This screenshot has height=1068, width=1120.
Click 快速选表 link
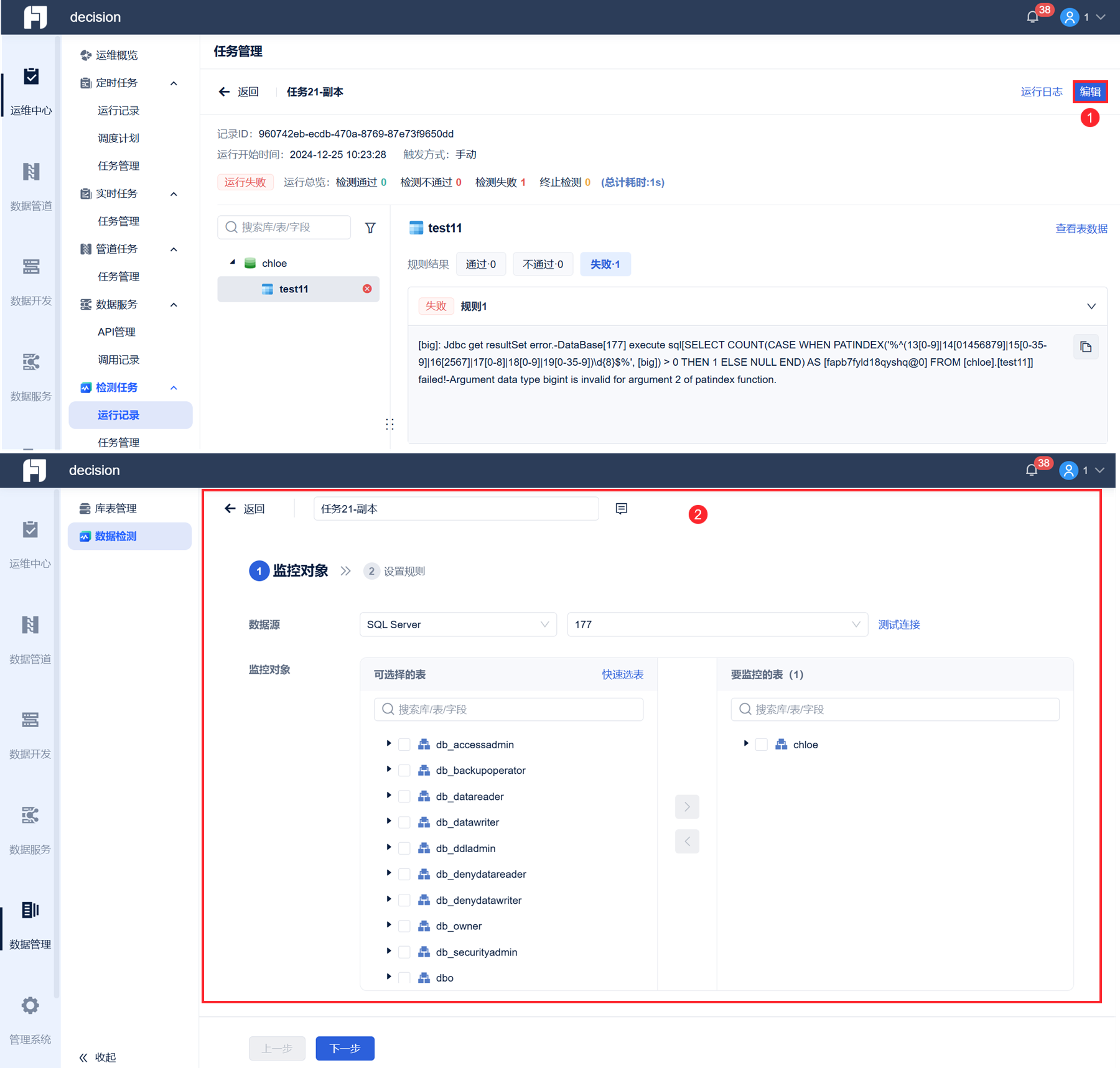pos(622,675)
